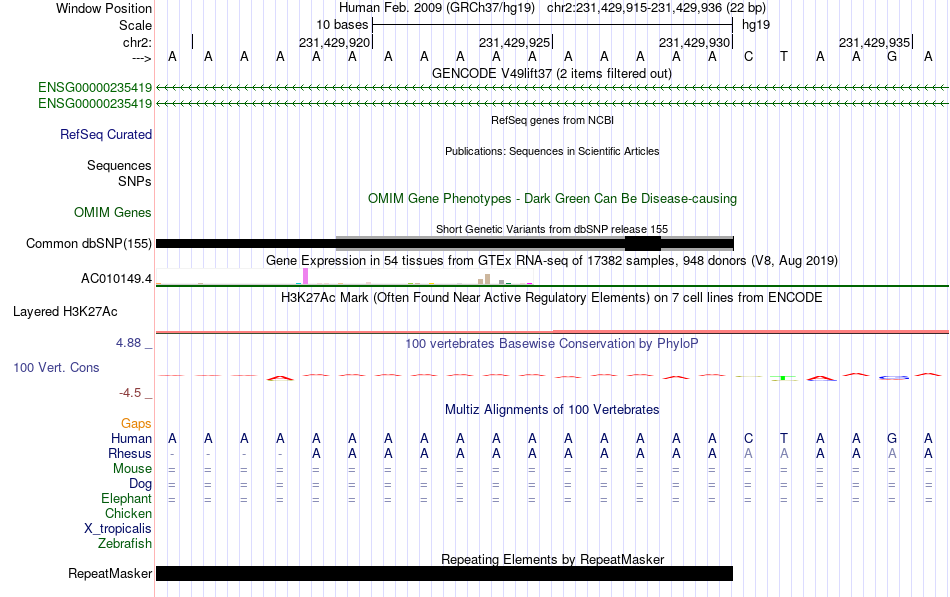Select the Elephant alignment row label

coord(127,498)
